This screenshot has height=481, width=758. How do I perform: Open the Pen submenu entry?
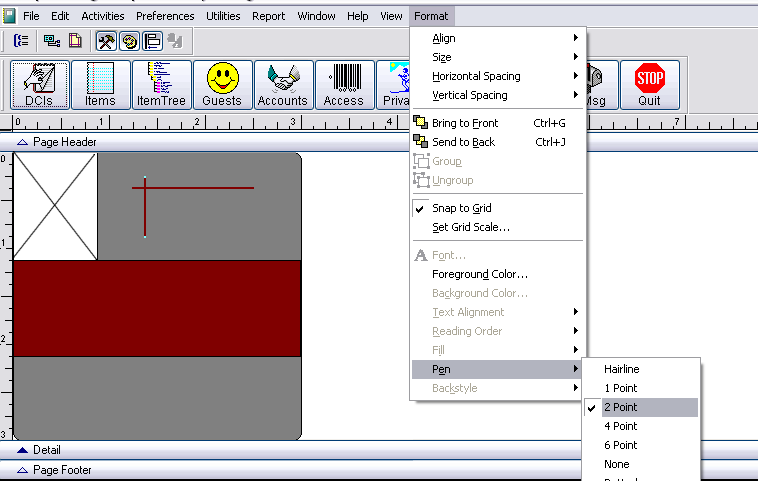tap(497, 369)
